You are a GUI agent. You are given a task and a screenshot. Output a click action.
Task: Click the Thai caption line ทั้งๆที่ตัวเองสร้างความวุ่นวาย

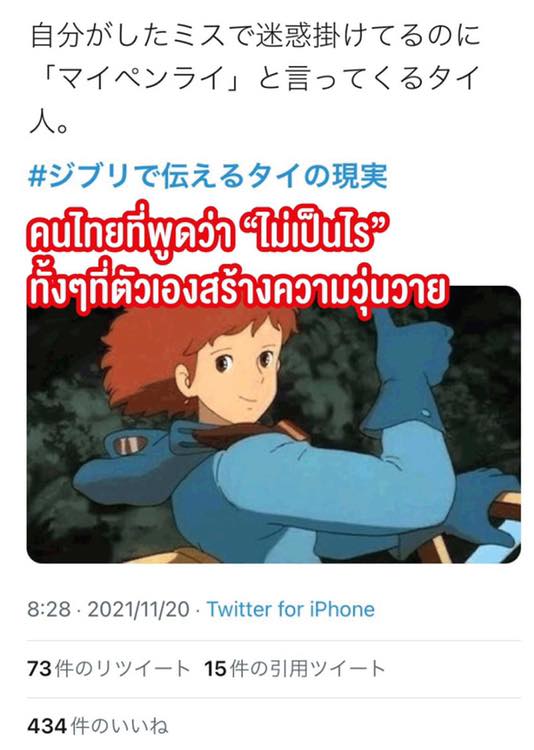point(238,290)
